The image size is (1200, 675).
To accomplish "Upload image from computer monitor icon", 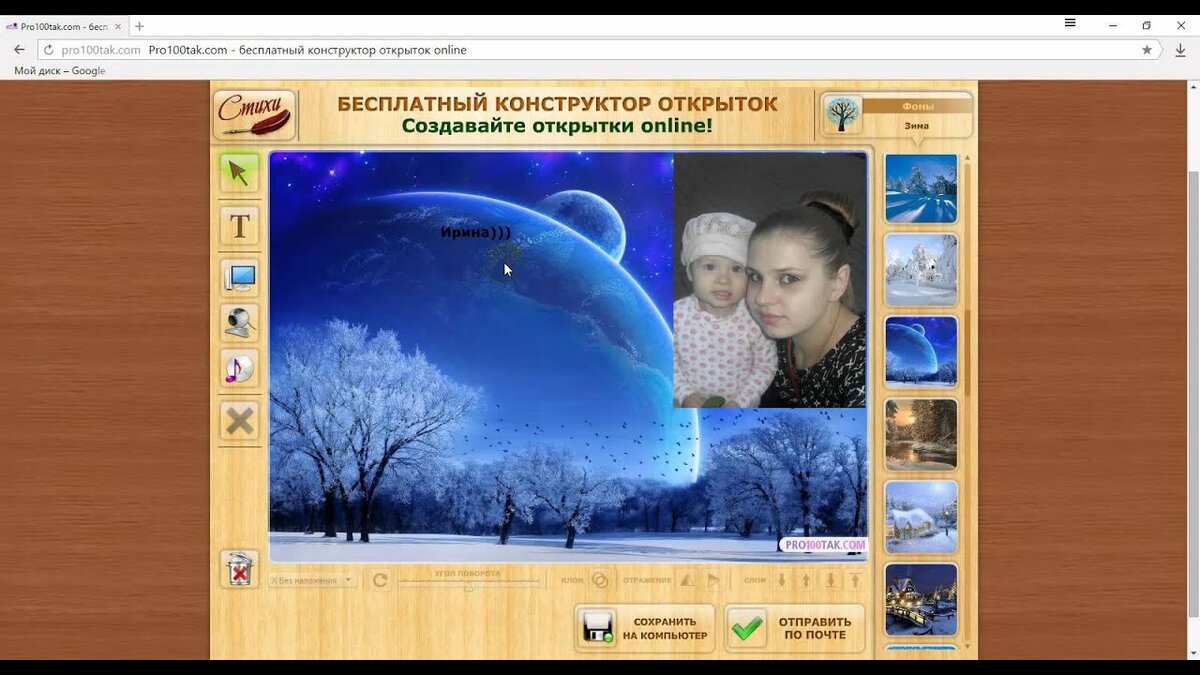I will (239, 277).
